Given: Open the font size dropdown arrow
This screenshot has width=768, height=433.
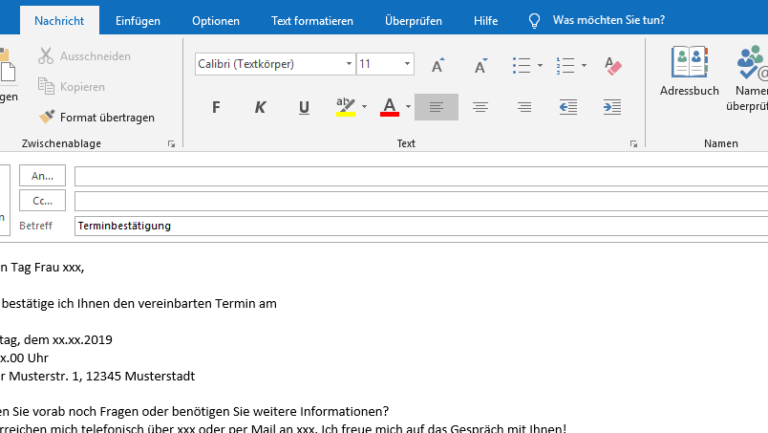Looking at the screenshot, I should coord(407,64).
